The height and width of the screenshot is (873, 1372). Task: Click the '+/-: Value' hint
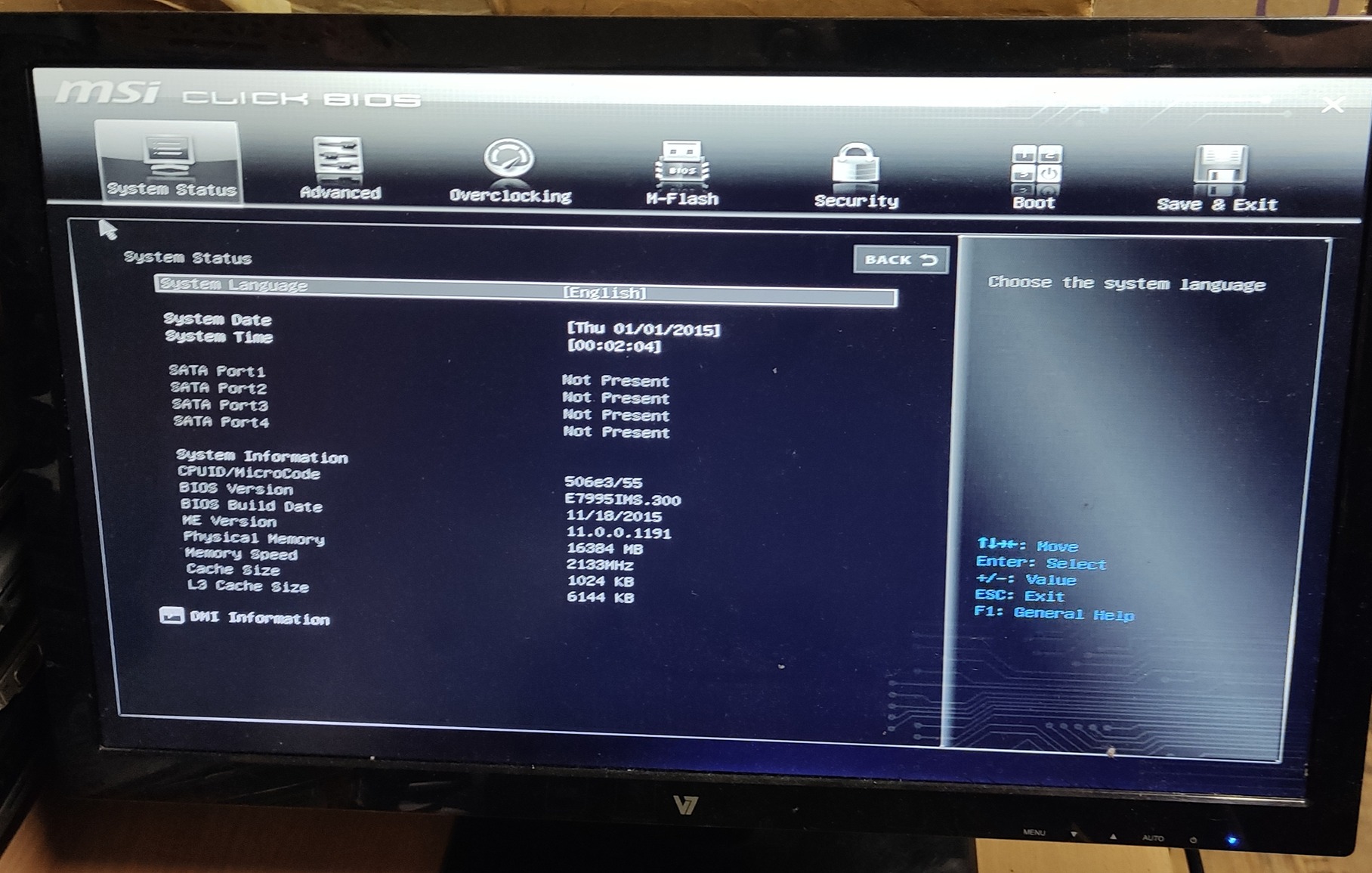(1026, 580)
